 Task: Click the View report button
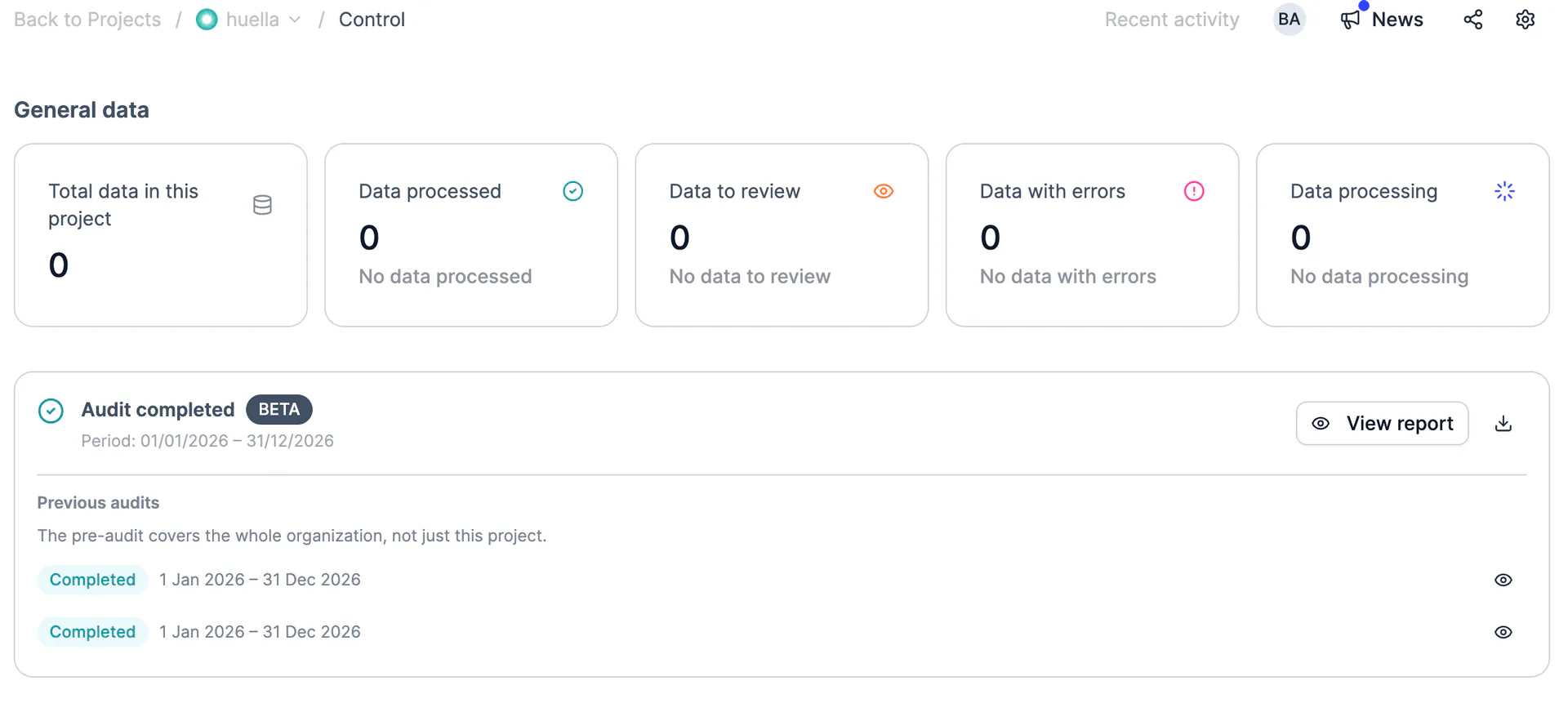click(1382, 424)
